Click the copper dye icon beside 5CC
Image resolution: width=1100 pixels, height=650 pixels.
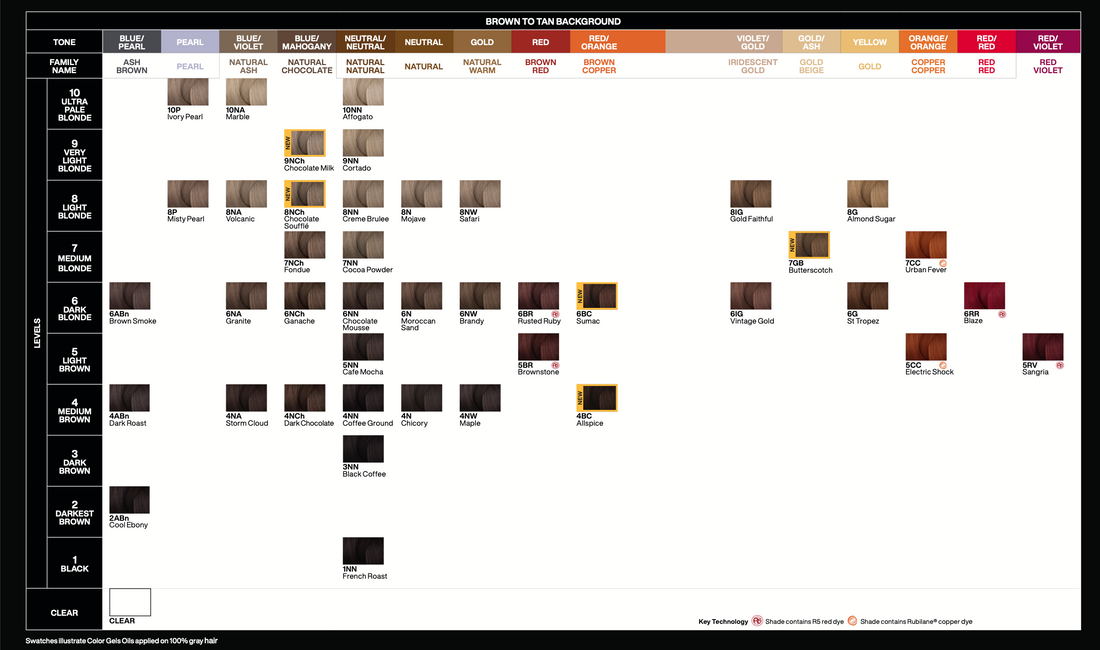tap(941, 365)
